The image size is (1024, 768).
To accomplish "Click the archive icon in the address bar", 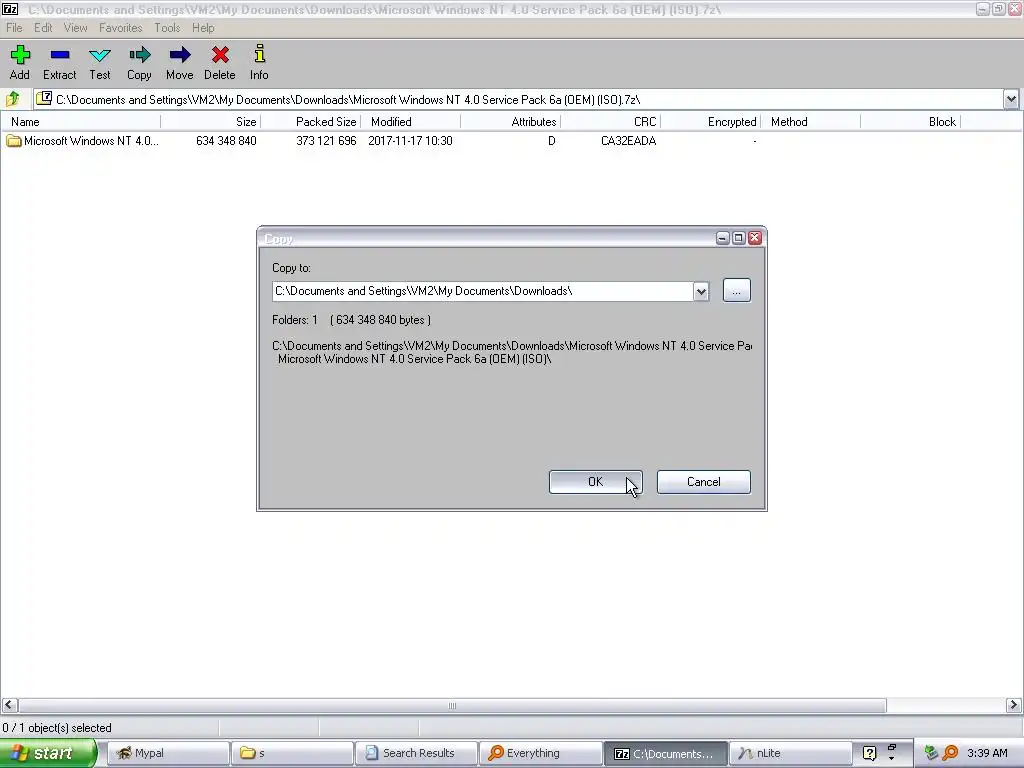I will 44,99.
